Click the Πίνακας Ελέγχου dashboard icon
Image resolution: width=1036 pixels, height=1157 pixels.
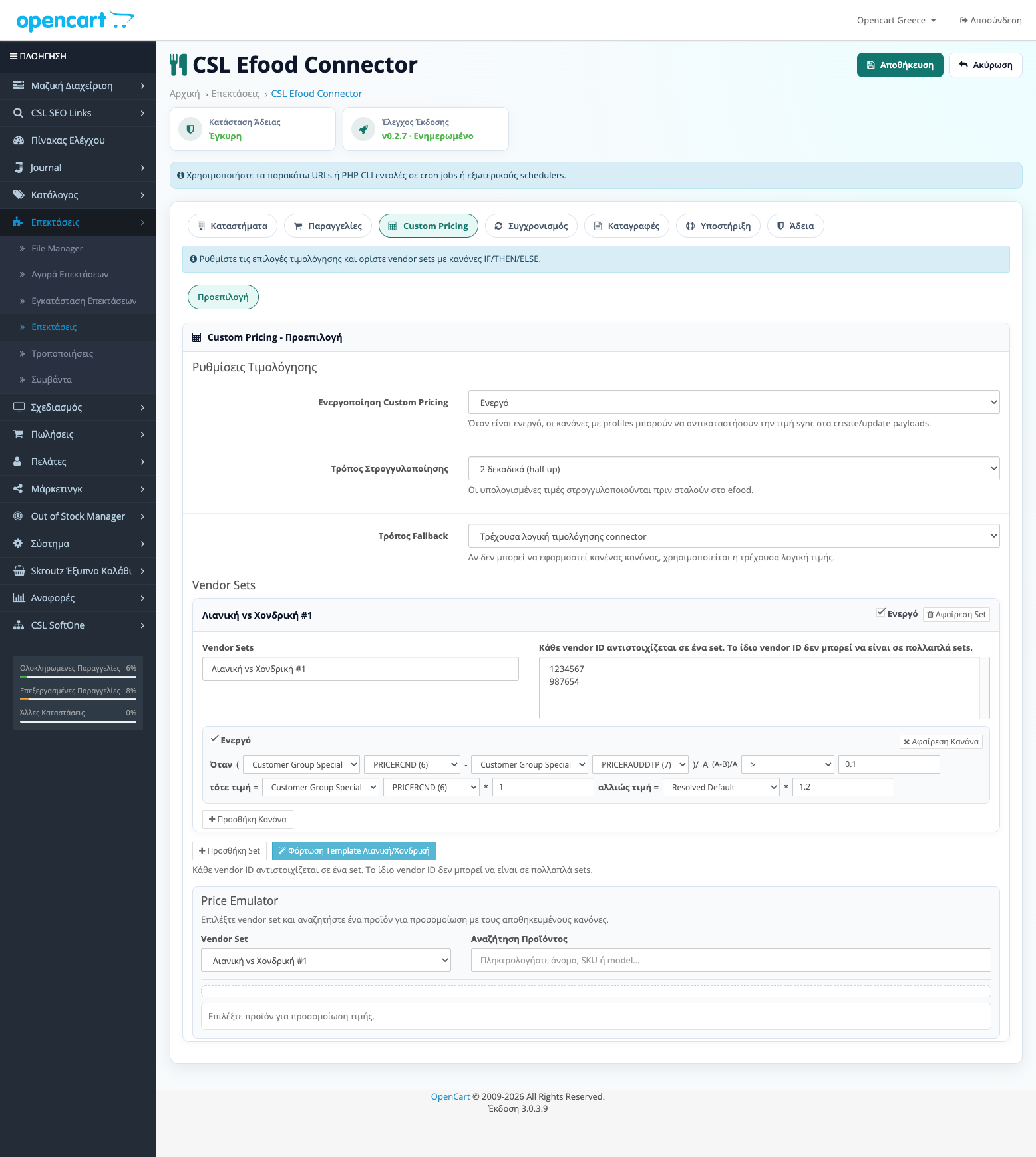tap(19, 140)
